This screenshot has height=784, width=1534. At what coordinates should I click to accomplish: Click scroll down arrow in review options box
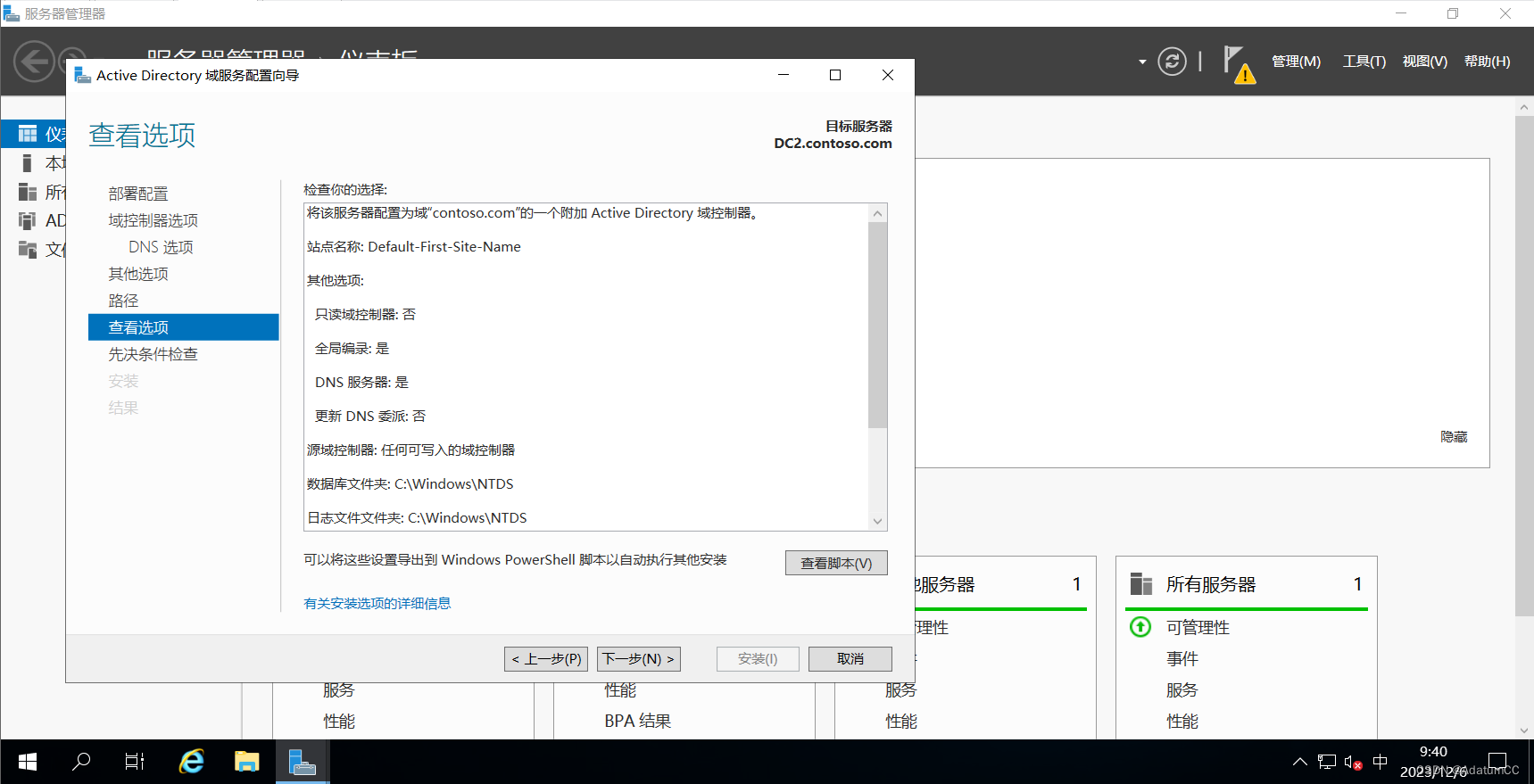click(x=877, y=522)
